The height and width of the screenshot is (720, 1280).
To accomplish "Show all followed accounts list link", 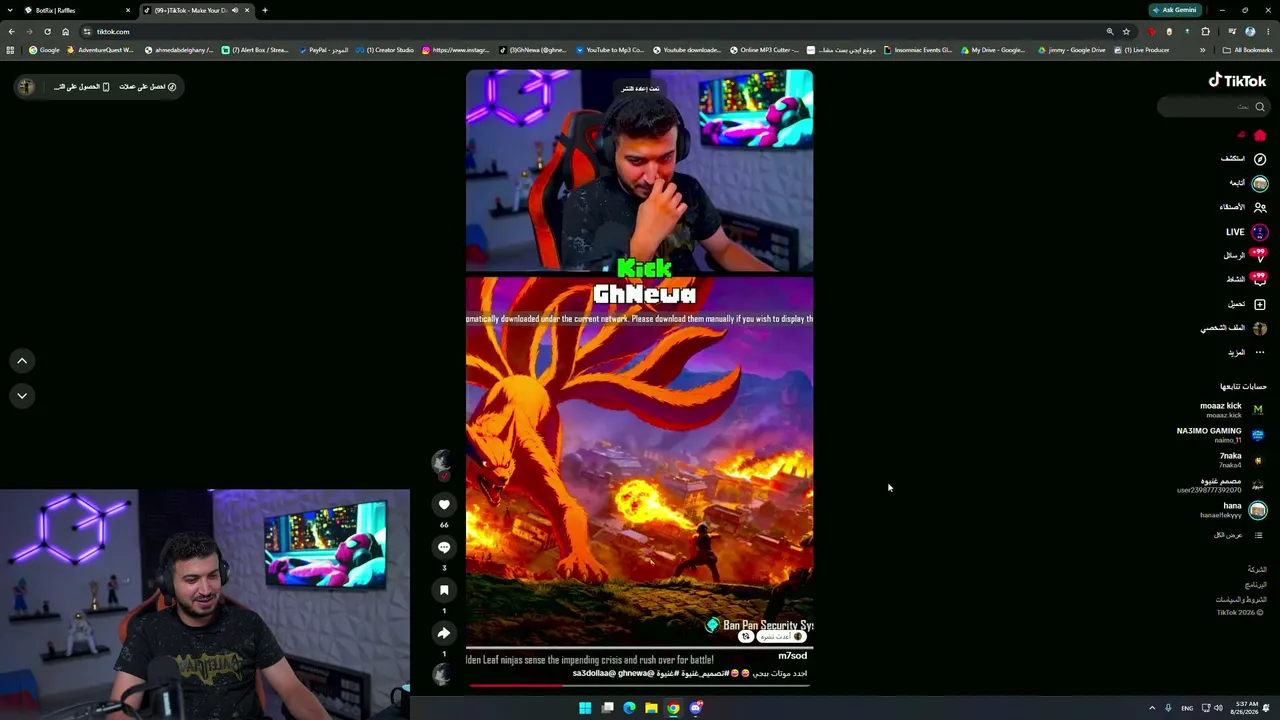I will pyautogui.click(x=1240, y=535).
